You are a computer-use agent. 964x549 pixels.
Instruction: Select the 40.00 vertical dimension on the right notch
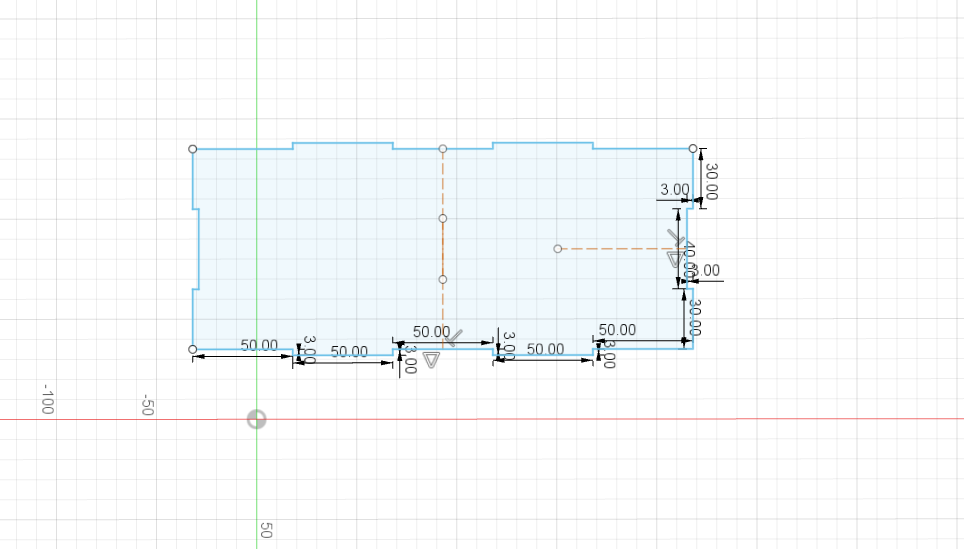(689, 260)
